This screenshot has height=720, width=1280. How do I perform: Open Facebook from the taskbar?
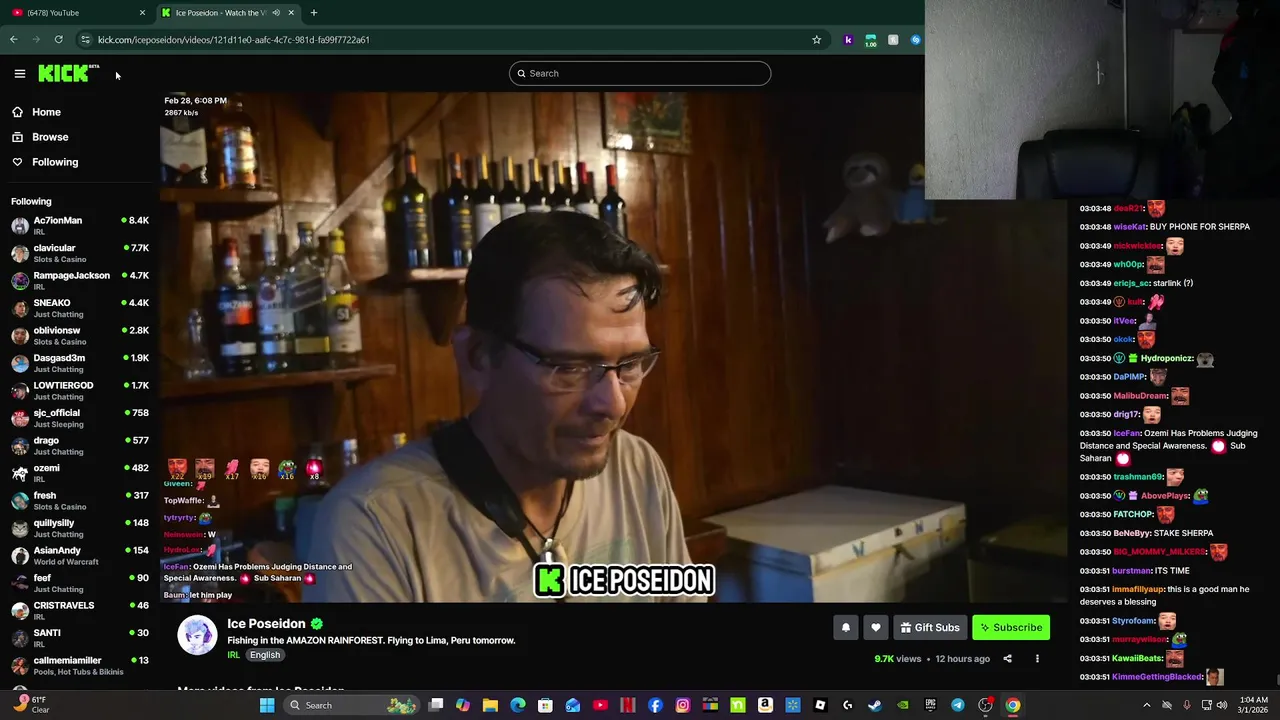(x=655, y=705)
